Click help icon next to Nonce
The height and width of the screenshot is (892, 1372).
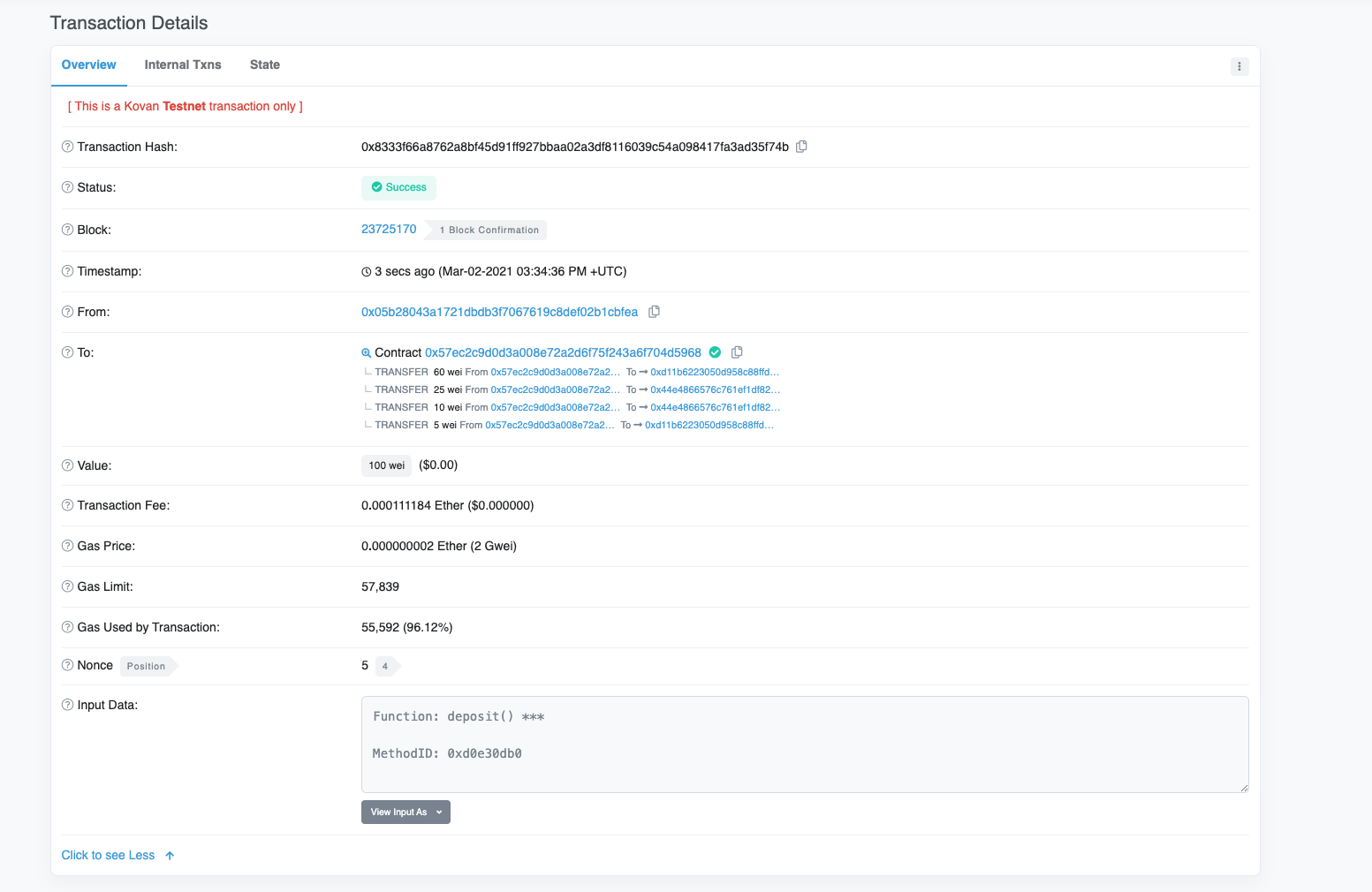point(67,665)
